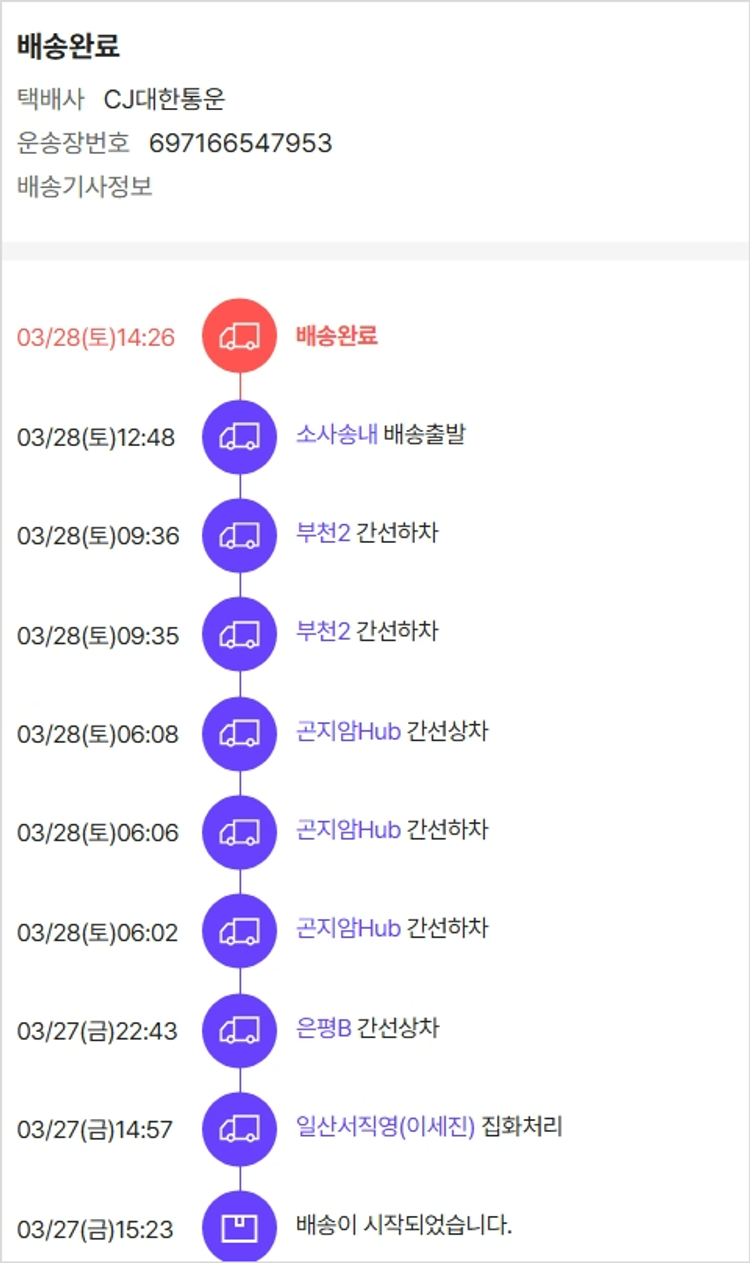The height and width of the screenshot is (1263, 750).
Task: Click the truck icon beside 일산서직영 집화처리
Action: [x=239, y=1129]
